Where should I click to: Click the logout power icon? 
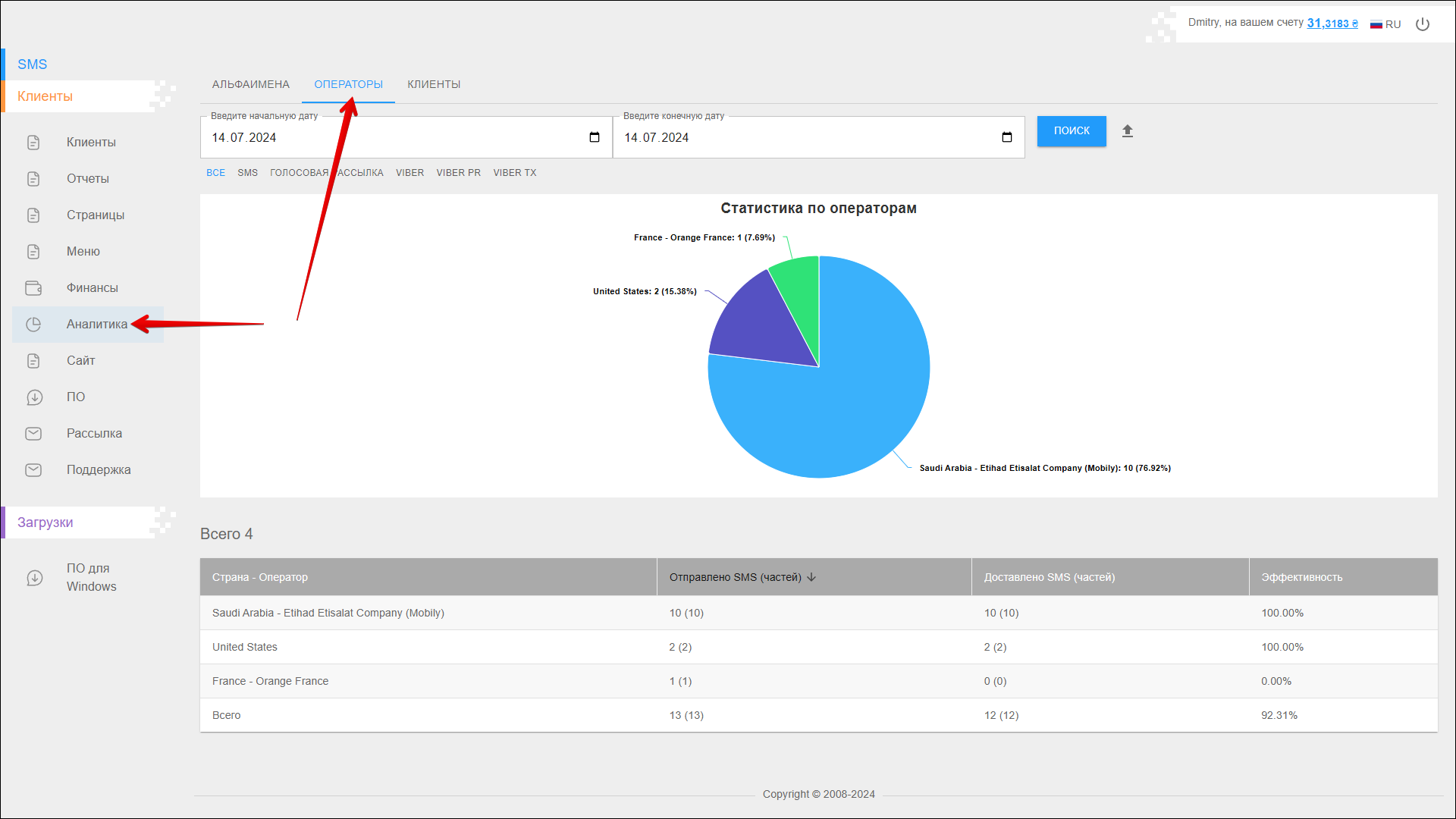(x=1423, y=24)
